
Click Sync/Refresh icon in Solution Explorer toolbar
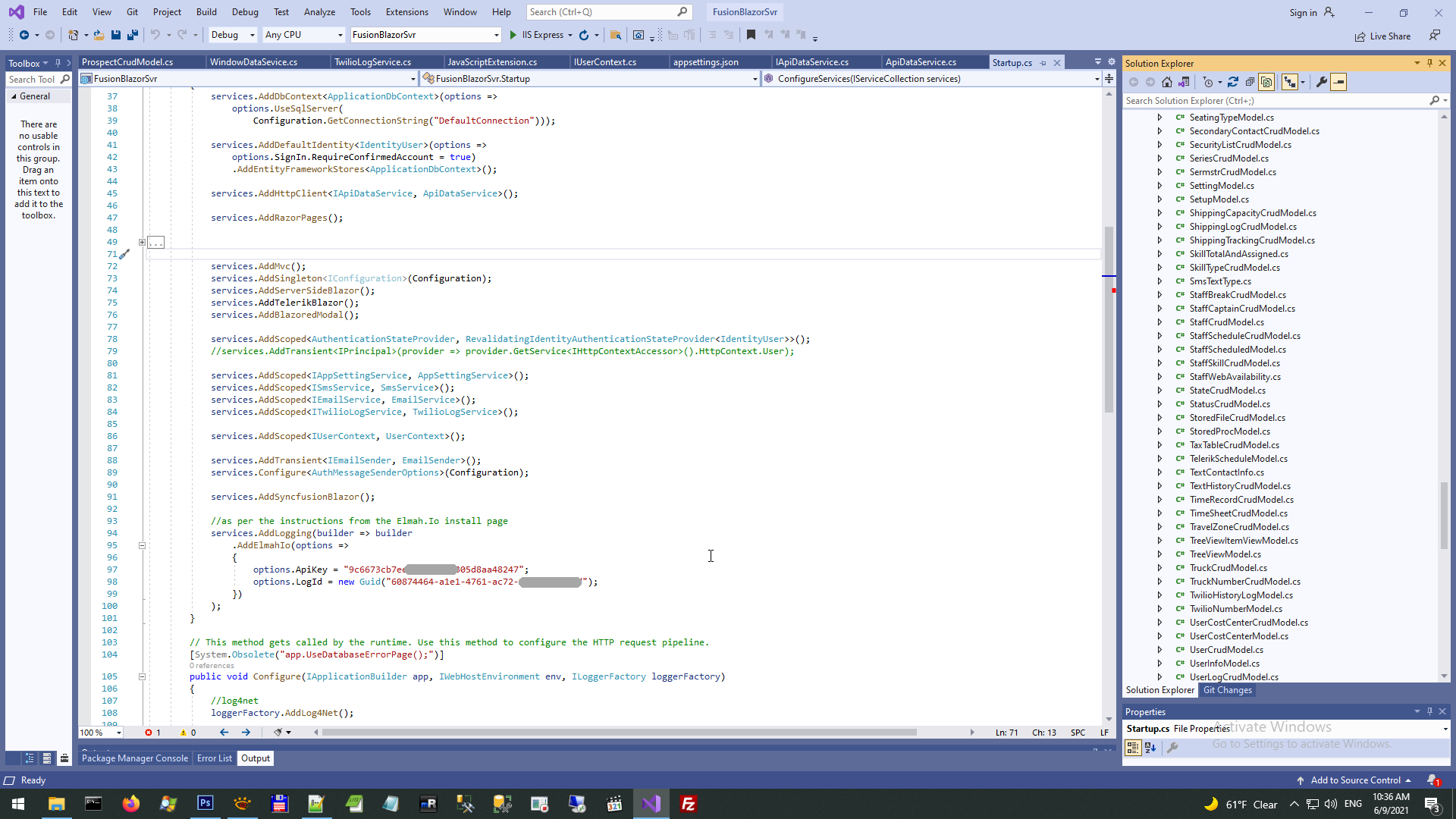click(1233, 82)
